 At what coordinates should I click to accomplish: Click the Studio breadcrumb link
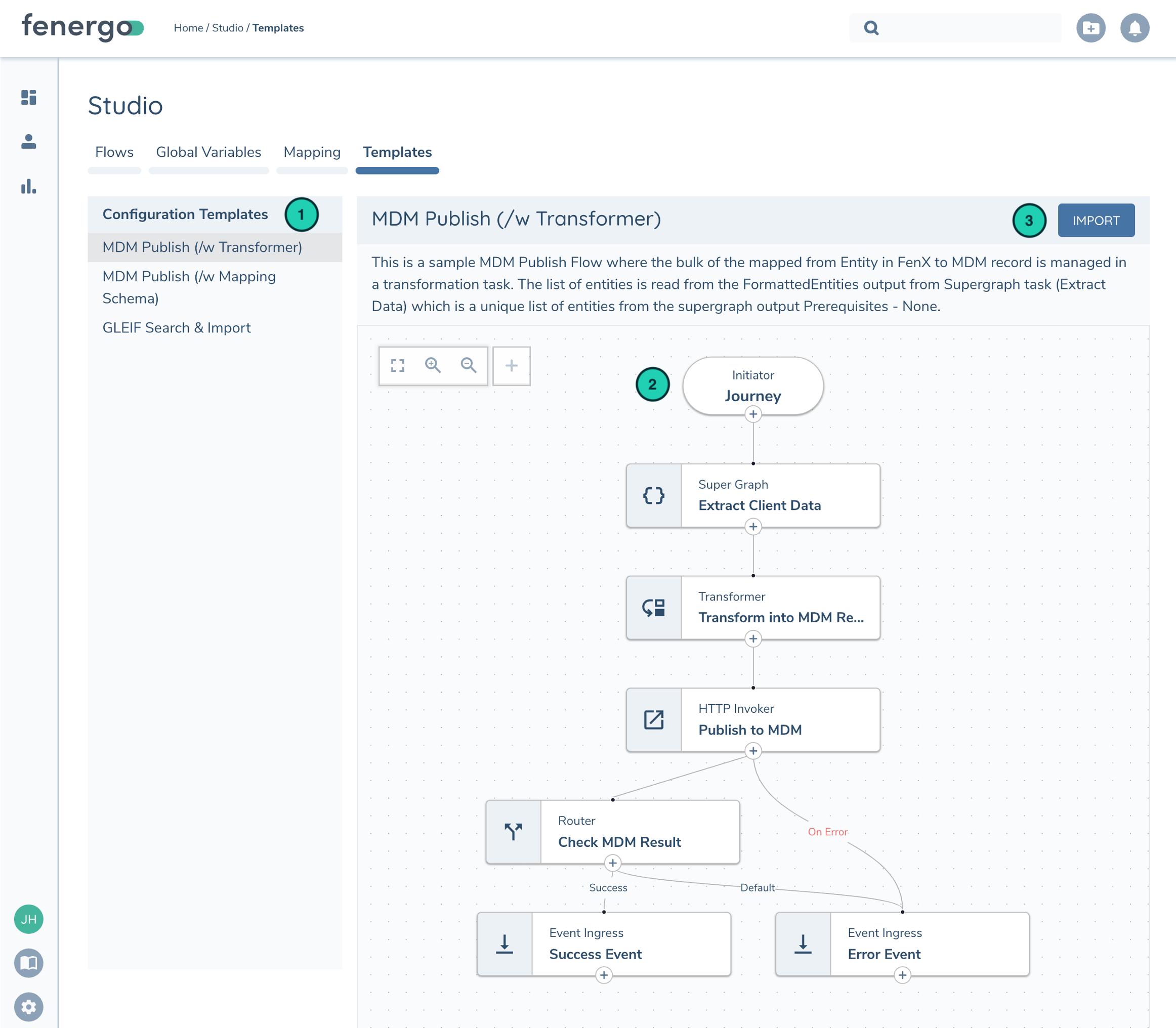[228, 28]
